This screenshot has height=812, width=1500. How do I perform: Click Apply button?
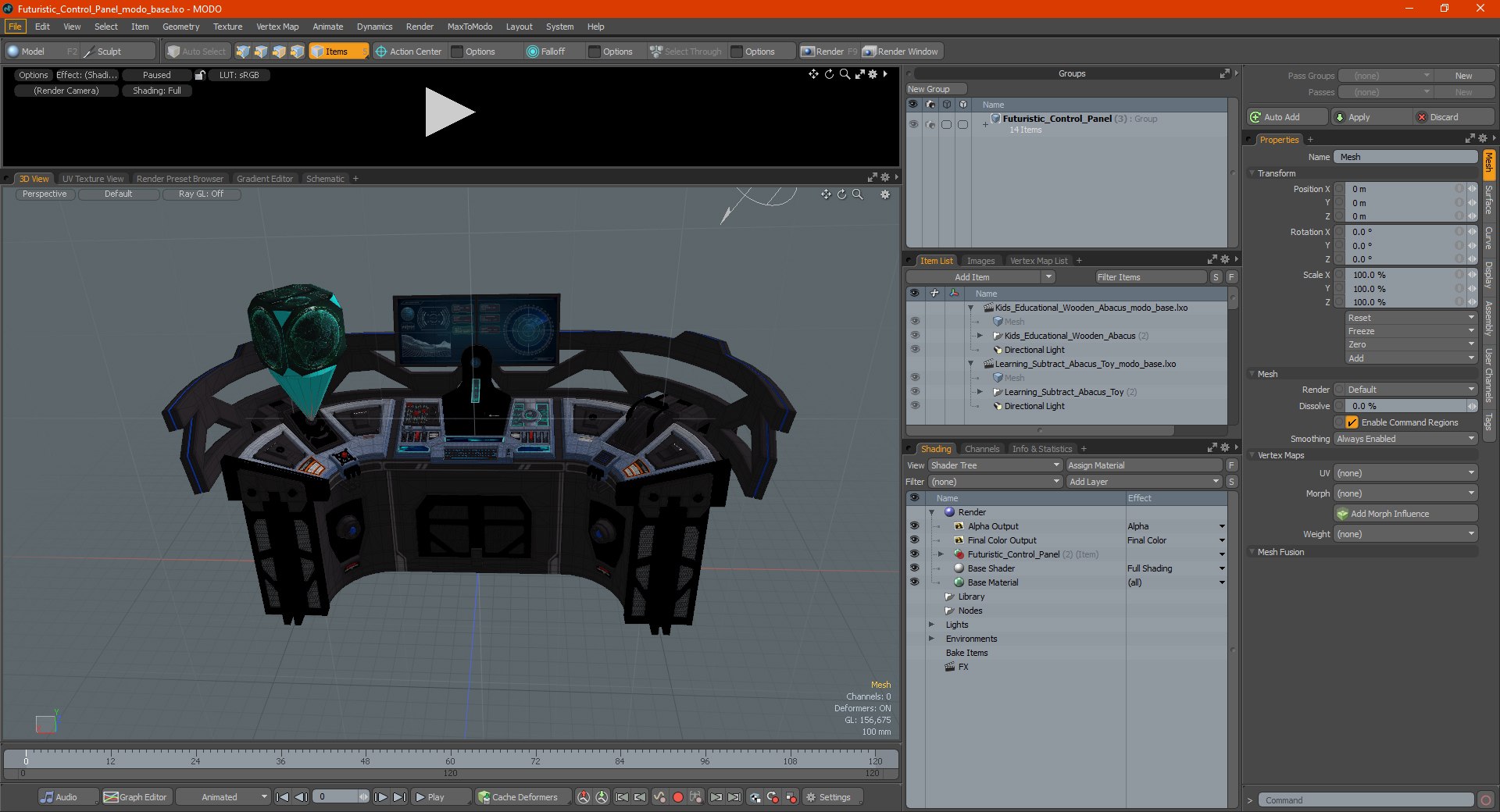[1371, 117]
